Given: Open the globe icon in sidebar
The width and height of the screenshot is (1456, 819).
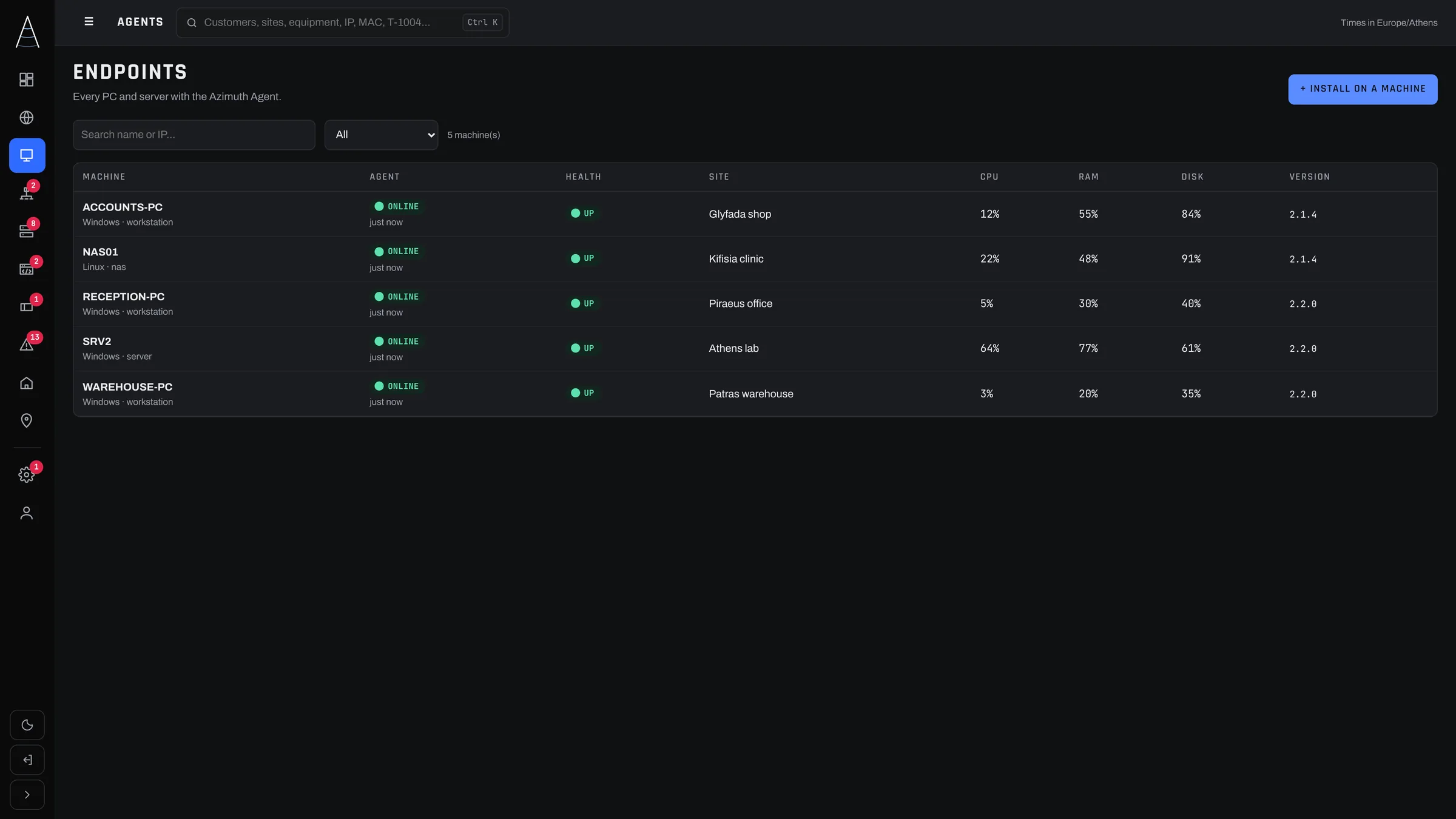Looking at the screenshot, I should coord(27,118).
